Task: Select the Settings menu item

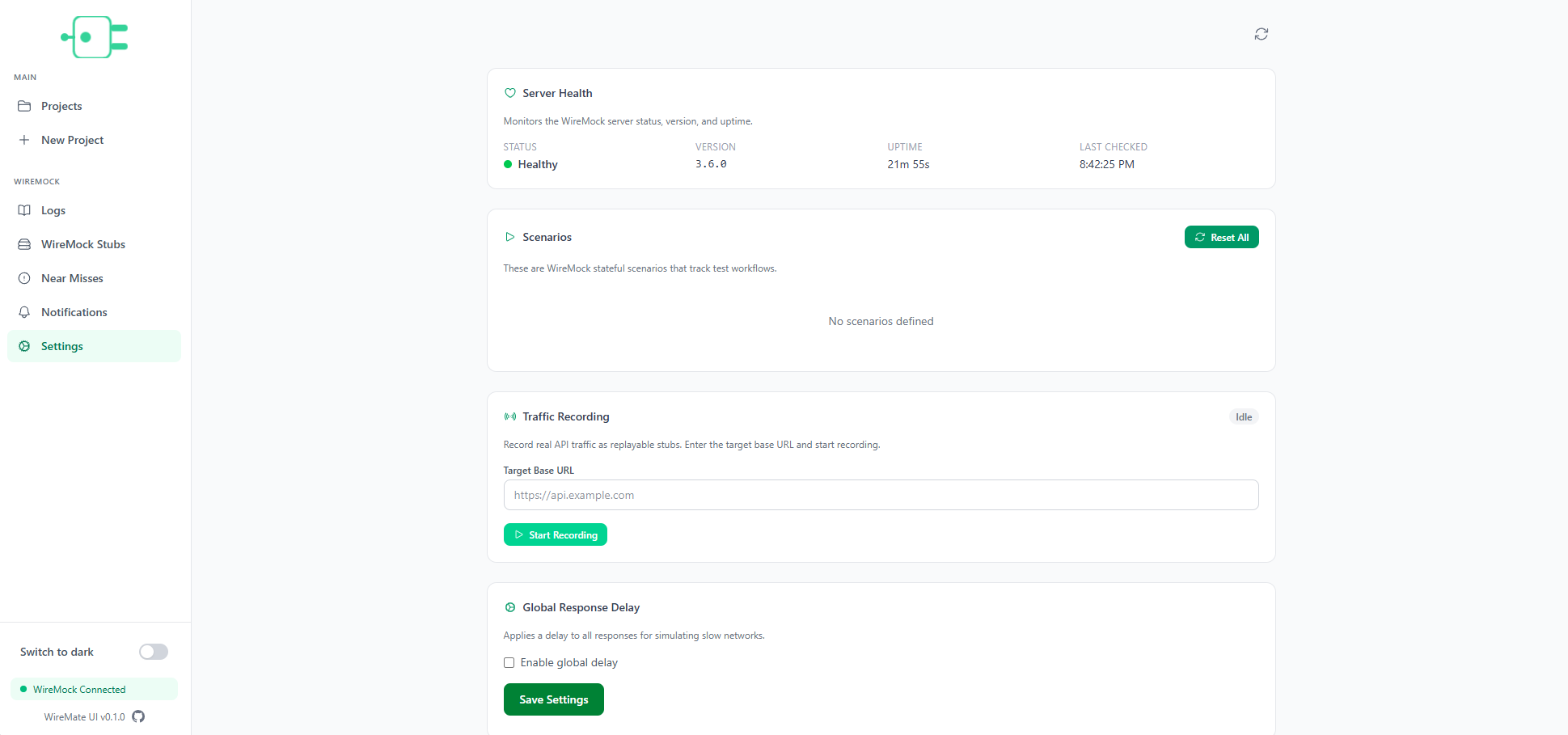Action: [x=94, y=346]
